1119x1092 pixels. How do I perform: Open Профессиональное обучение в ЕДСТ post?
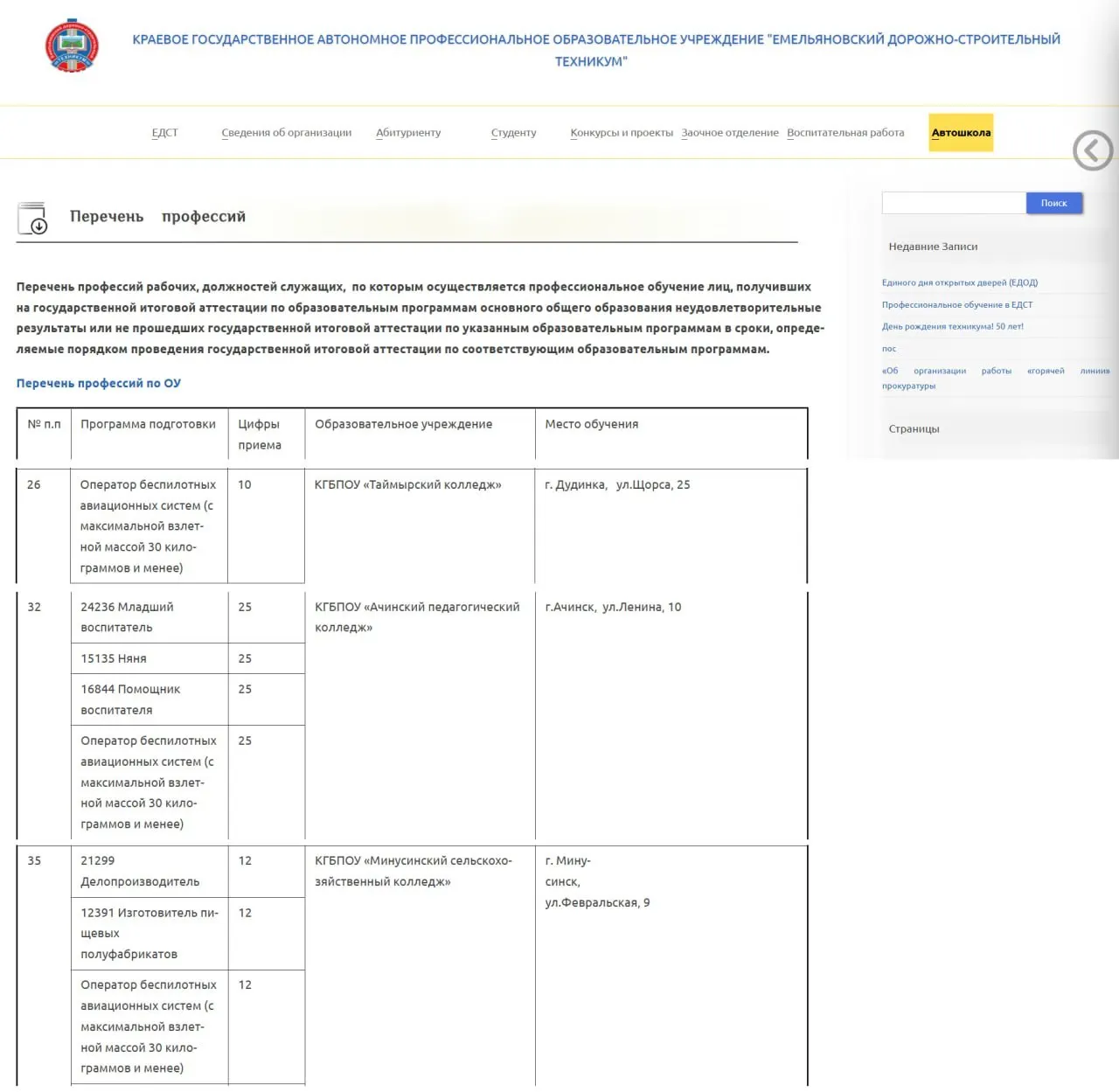pyautogui.click(x=957, y=304)
